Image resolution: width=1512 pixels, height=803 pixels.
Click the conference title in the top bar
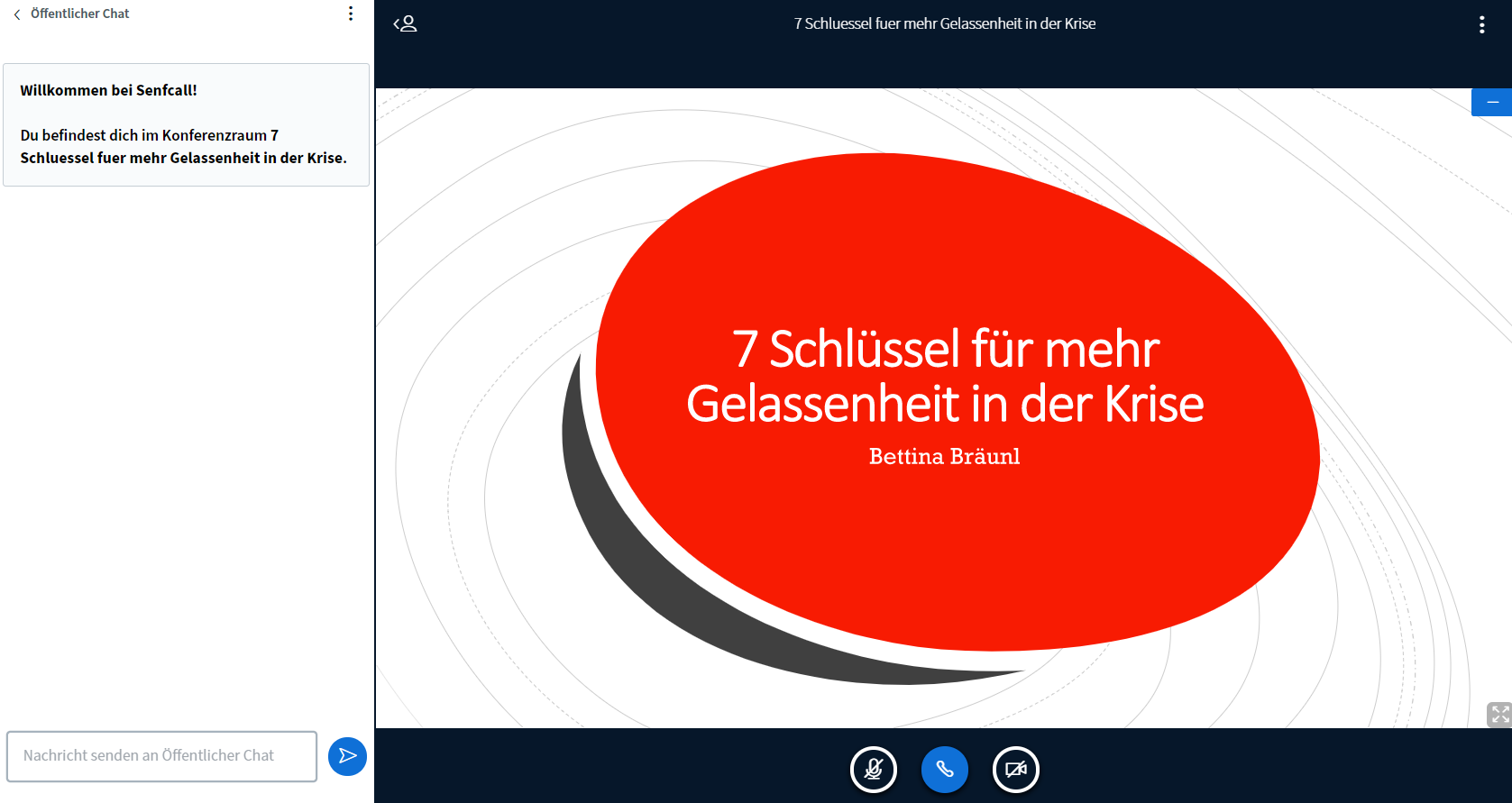944,24
